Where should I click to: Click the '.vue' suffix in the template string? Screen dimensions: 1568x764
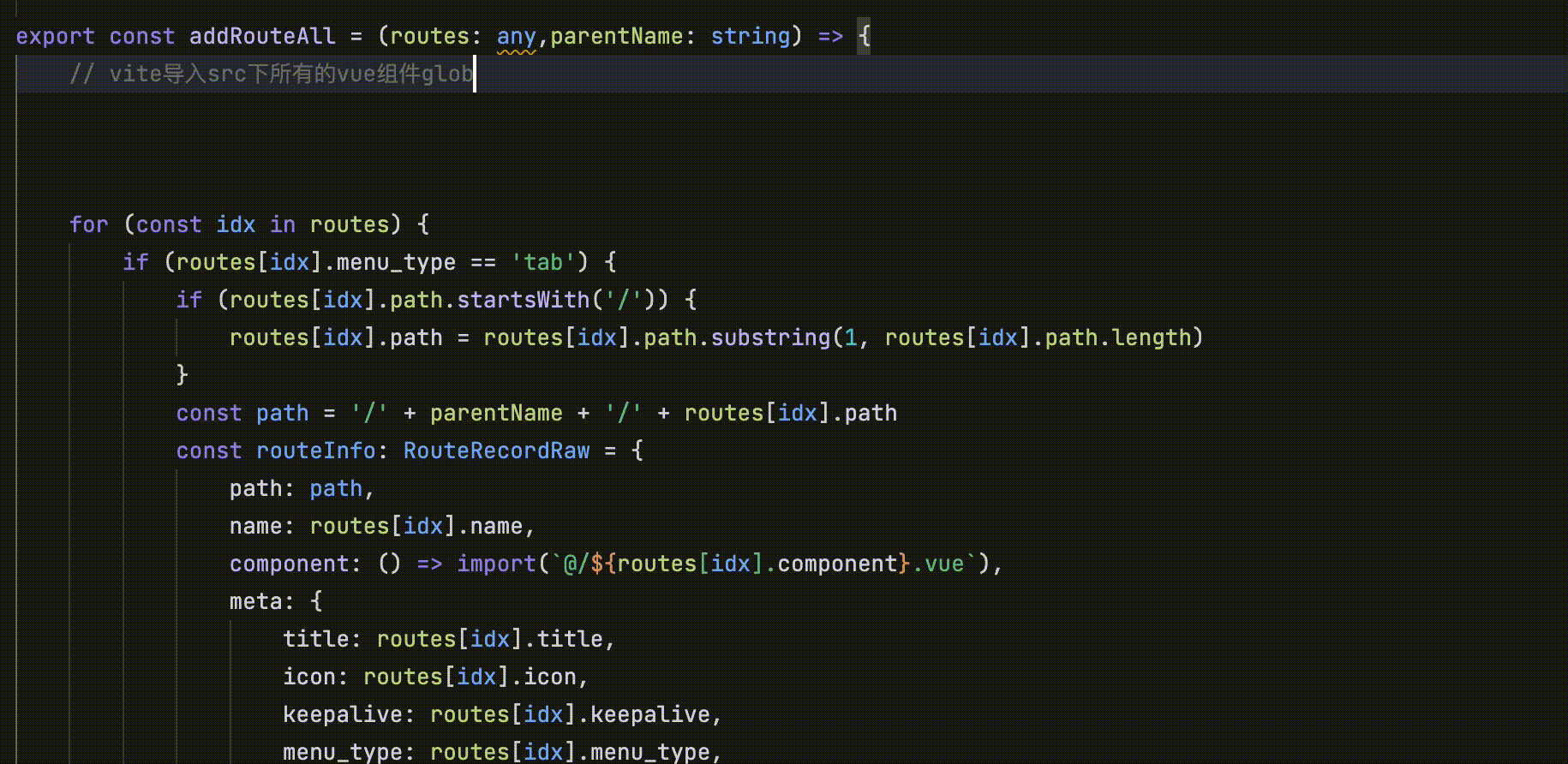(937, 564)
